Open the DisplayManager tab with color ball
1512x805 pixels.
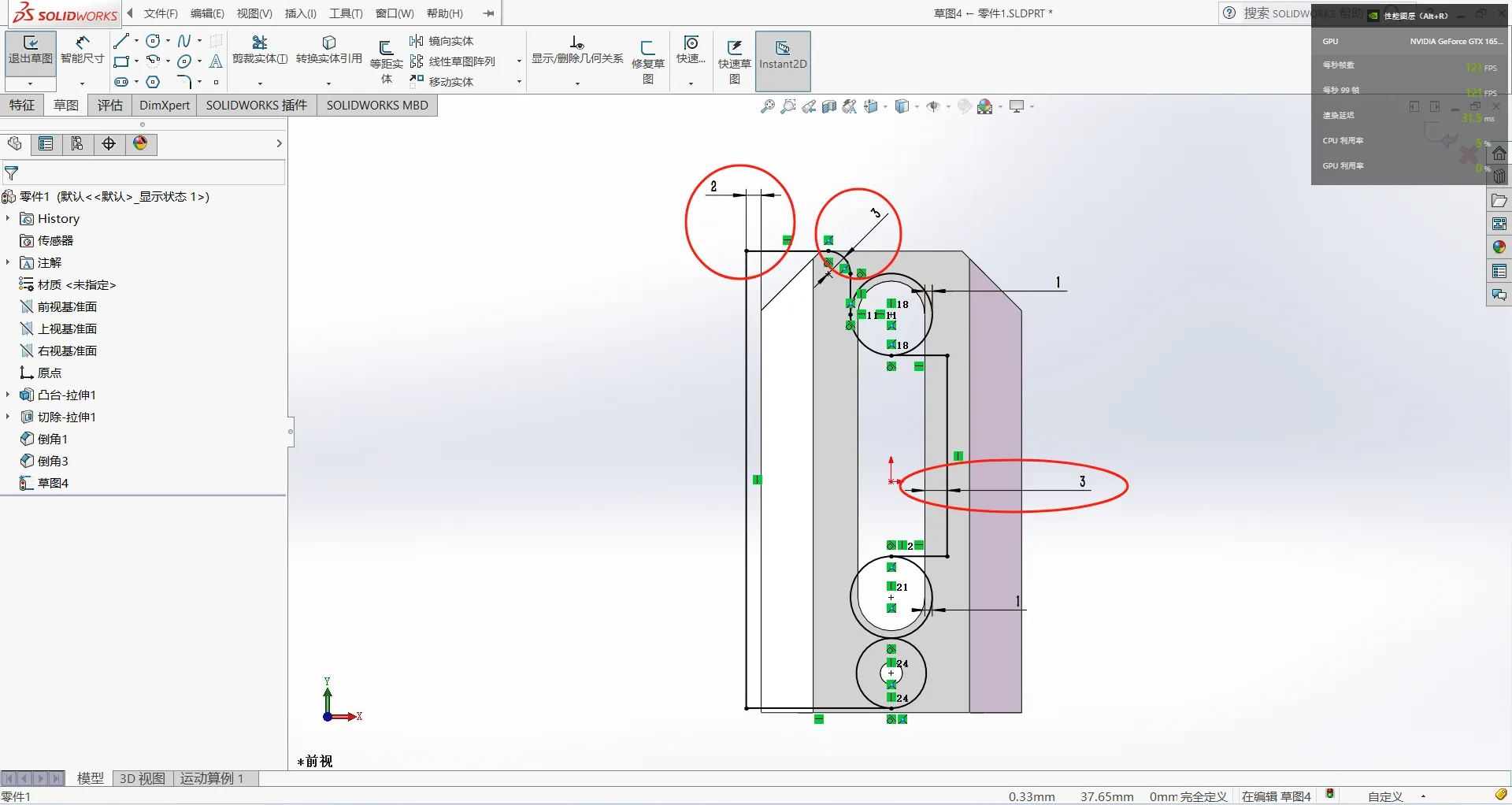pos(140,143)
